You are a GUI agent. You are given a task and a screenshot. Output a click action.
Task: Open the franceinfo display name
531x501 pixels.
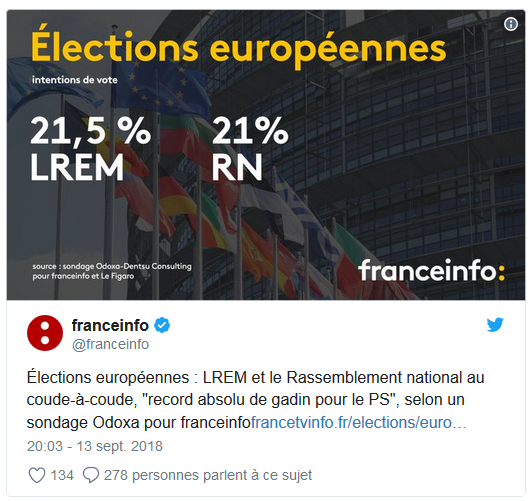[110, 325]
